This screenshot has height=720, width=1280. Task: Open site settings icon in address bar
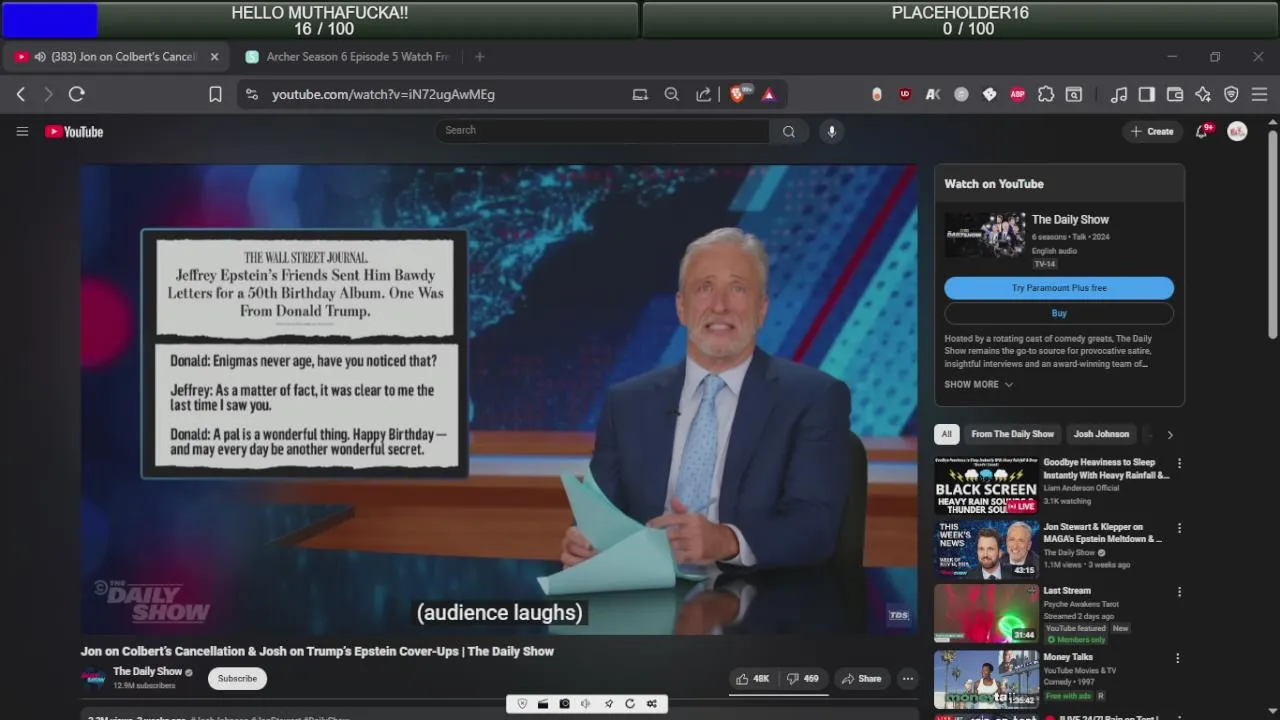[252, 94]
